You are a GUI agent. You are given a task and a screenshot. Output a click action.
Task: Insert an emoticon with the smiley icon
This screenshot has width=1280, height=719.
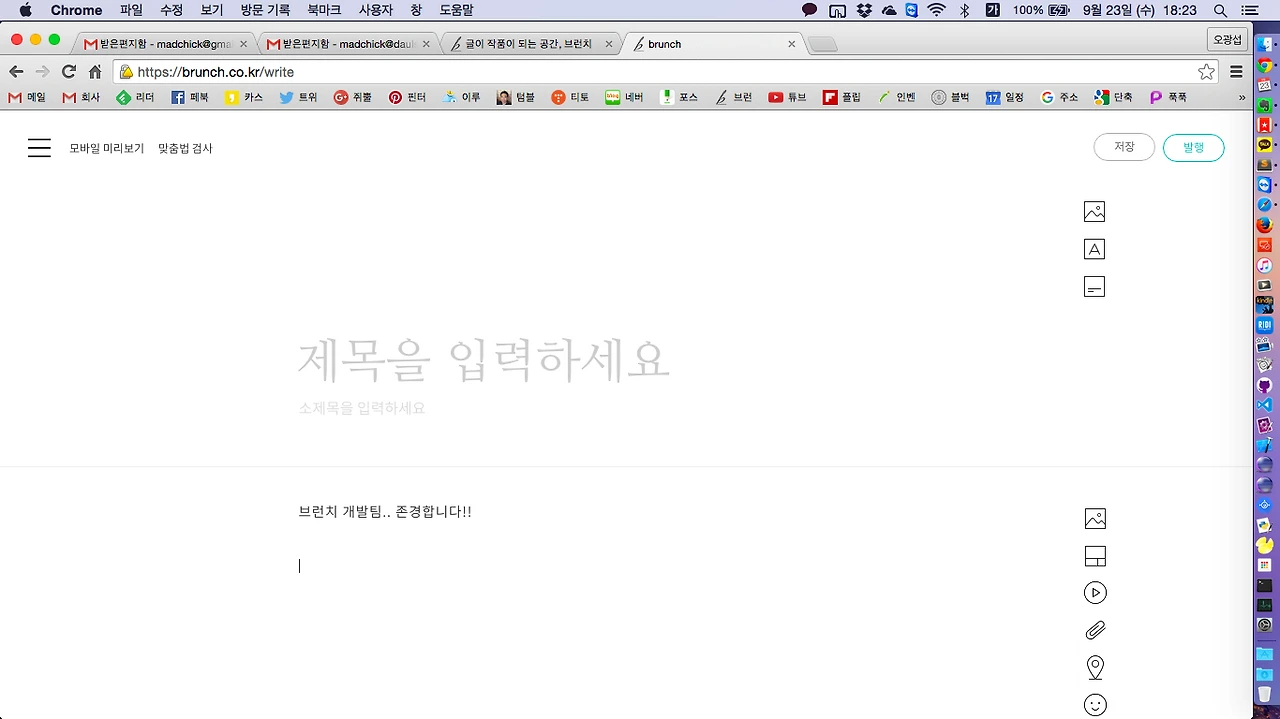tap(1094, 704)
